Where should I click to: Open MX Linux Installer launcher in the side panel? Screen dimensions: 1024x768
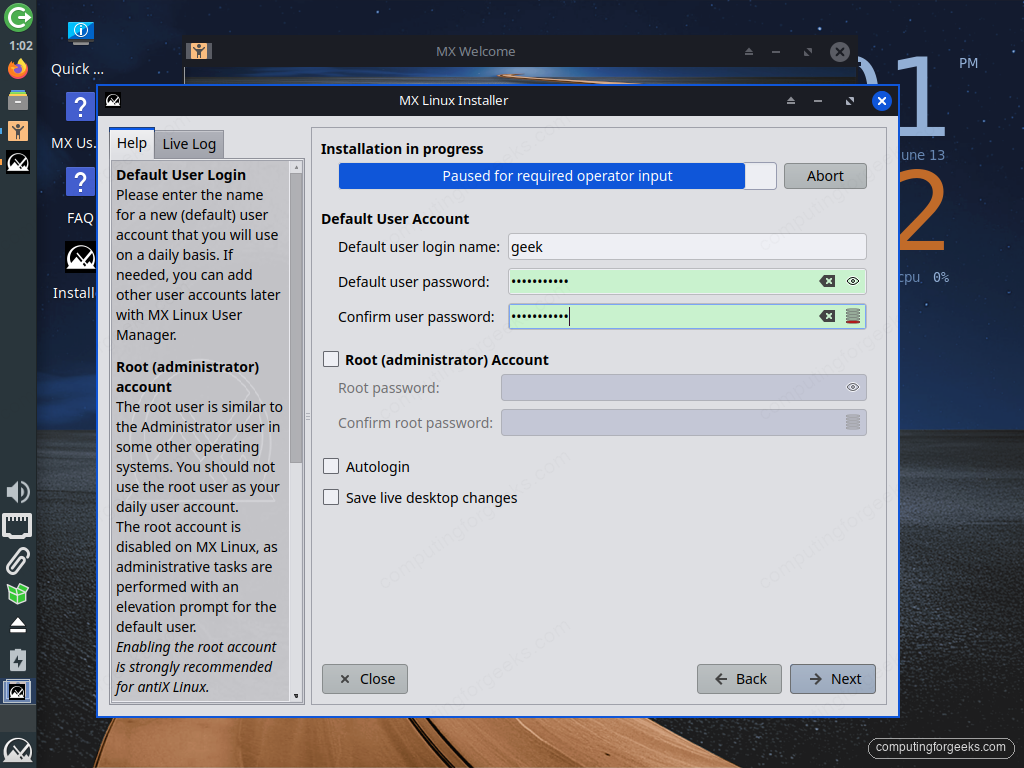18,162
